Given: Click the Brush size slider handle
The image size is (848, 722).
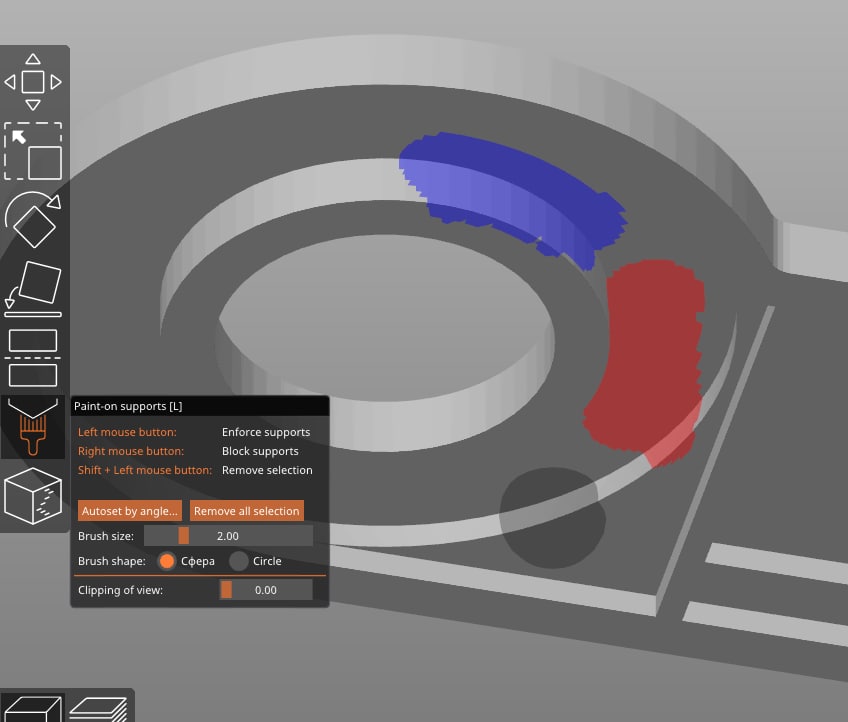Looking at the screenshot, I should [184, 536].
